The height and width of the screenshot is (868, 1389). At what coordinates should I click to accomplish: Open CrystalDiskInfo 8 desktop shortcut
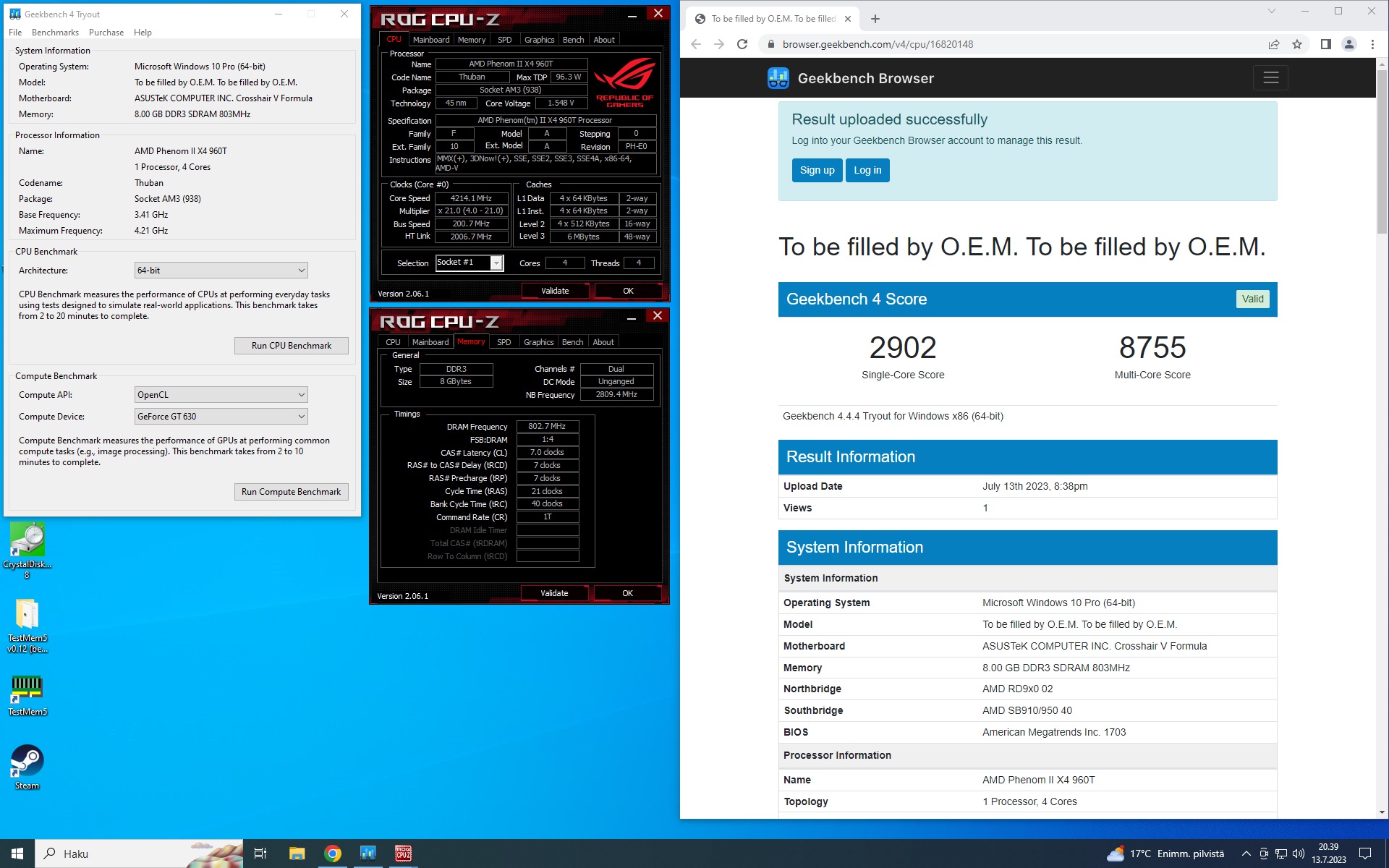[27, 550]
